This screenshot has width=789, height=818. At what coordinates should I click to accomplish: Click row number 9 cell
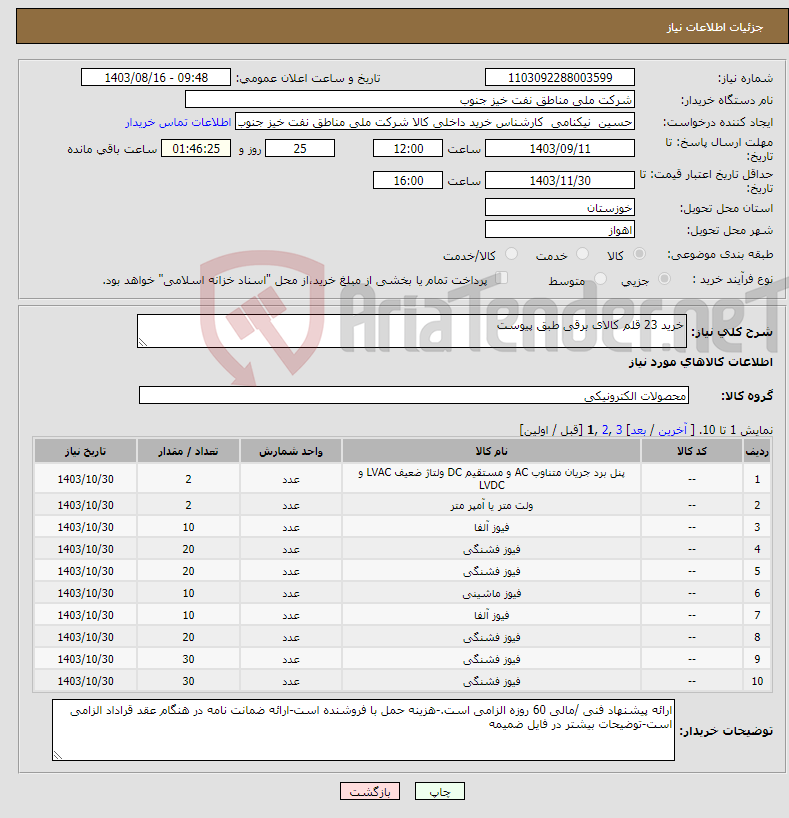(757, 659)
